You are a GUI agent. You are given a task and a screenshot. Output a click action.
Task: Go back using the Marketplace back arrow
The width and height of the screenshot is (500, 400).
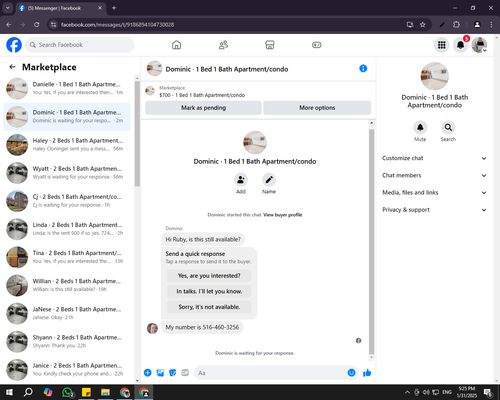tap(12, 67)
